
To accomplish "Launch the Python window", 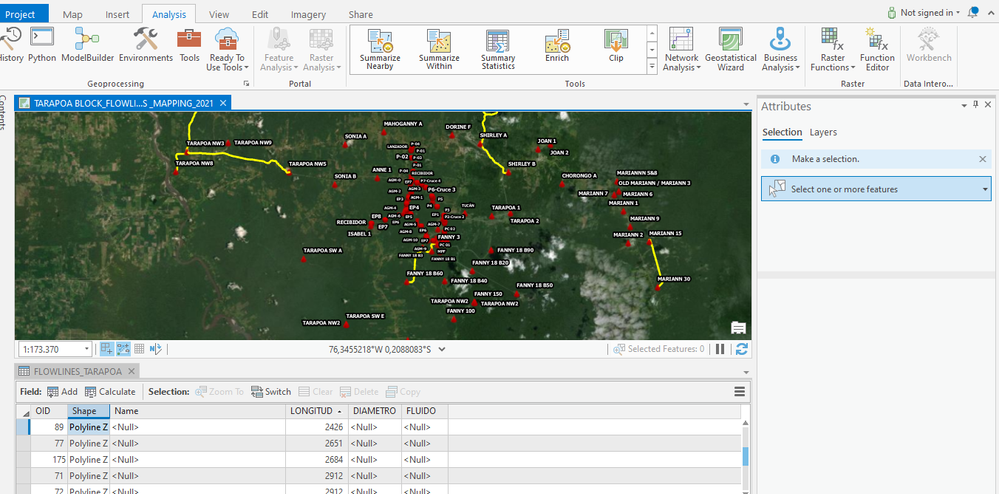I will click(42, 45).
